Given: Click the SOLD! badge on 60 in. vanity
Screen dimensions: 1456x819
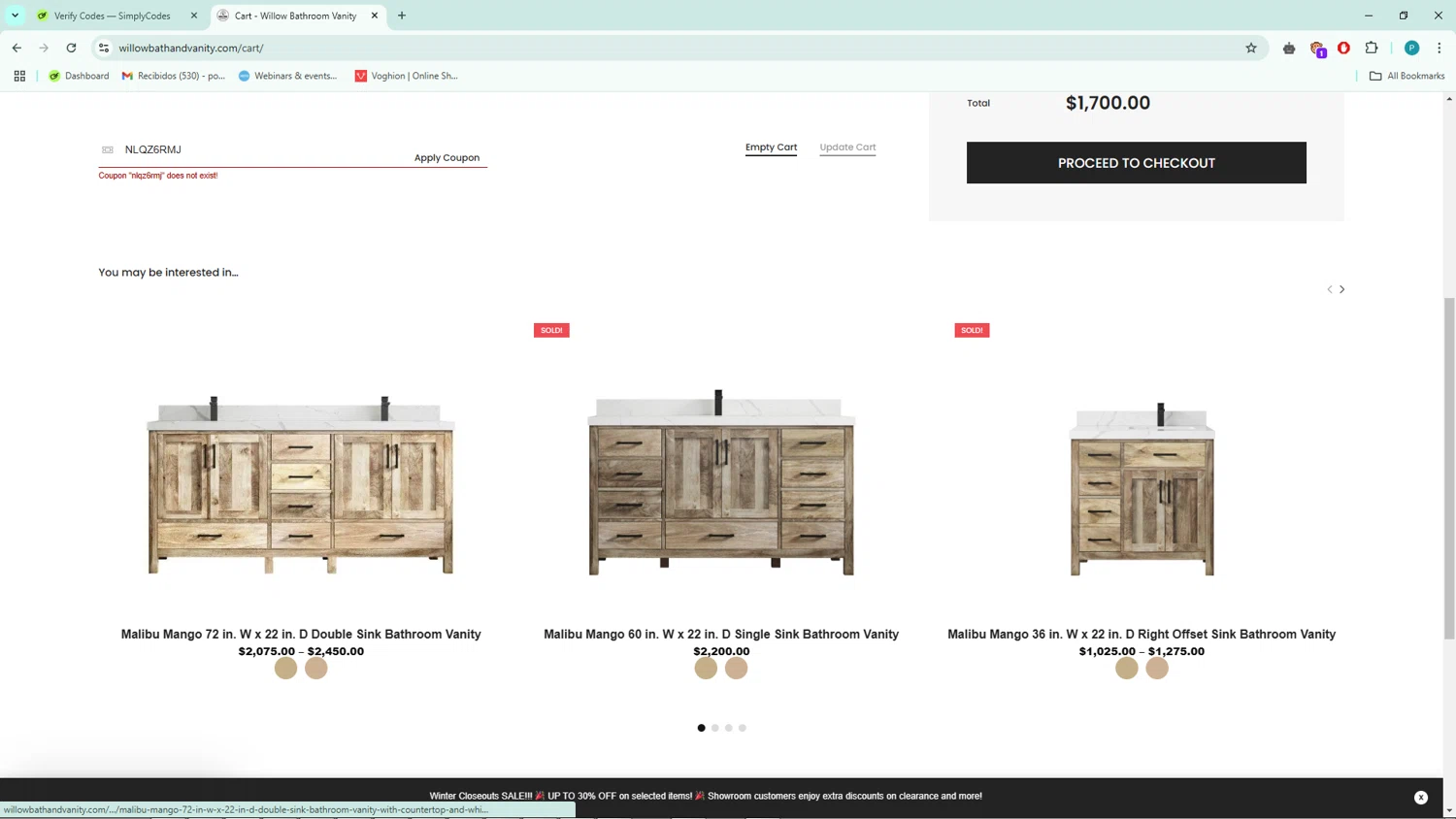Looking at the screenshot, I should pyautogui.click(x=551, y=330).
